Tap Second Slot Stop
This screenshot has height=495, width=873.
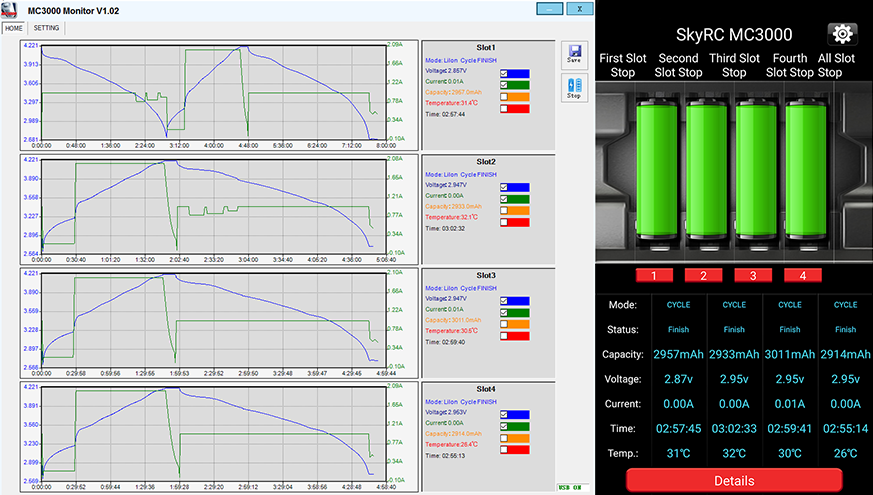[678, 65]
